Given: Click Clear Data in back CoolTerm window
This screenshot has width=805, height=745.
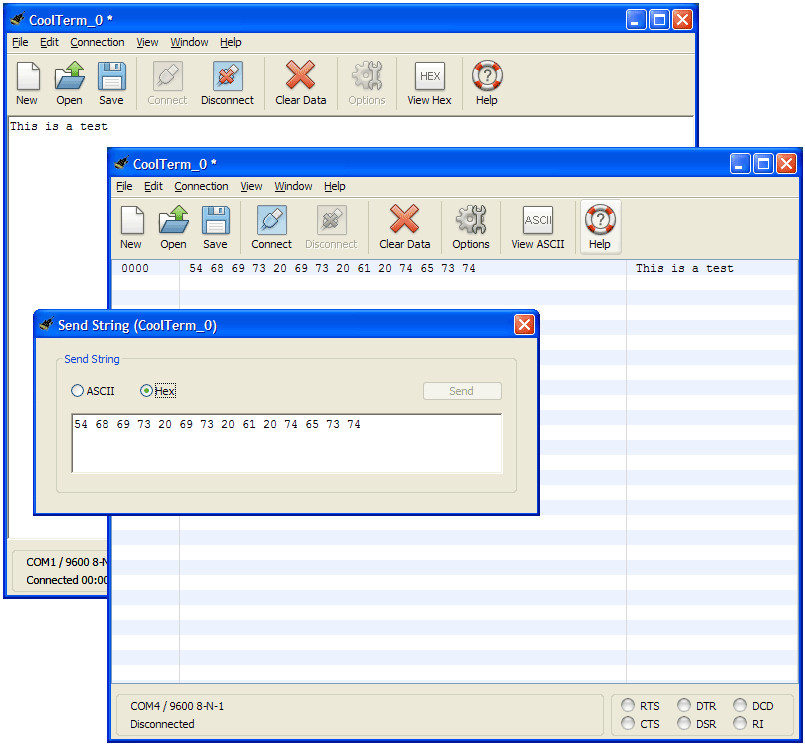Looking at the screenshot, I should [x=300, y=83].
